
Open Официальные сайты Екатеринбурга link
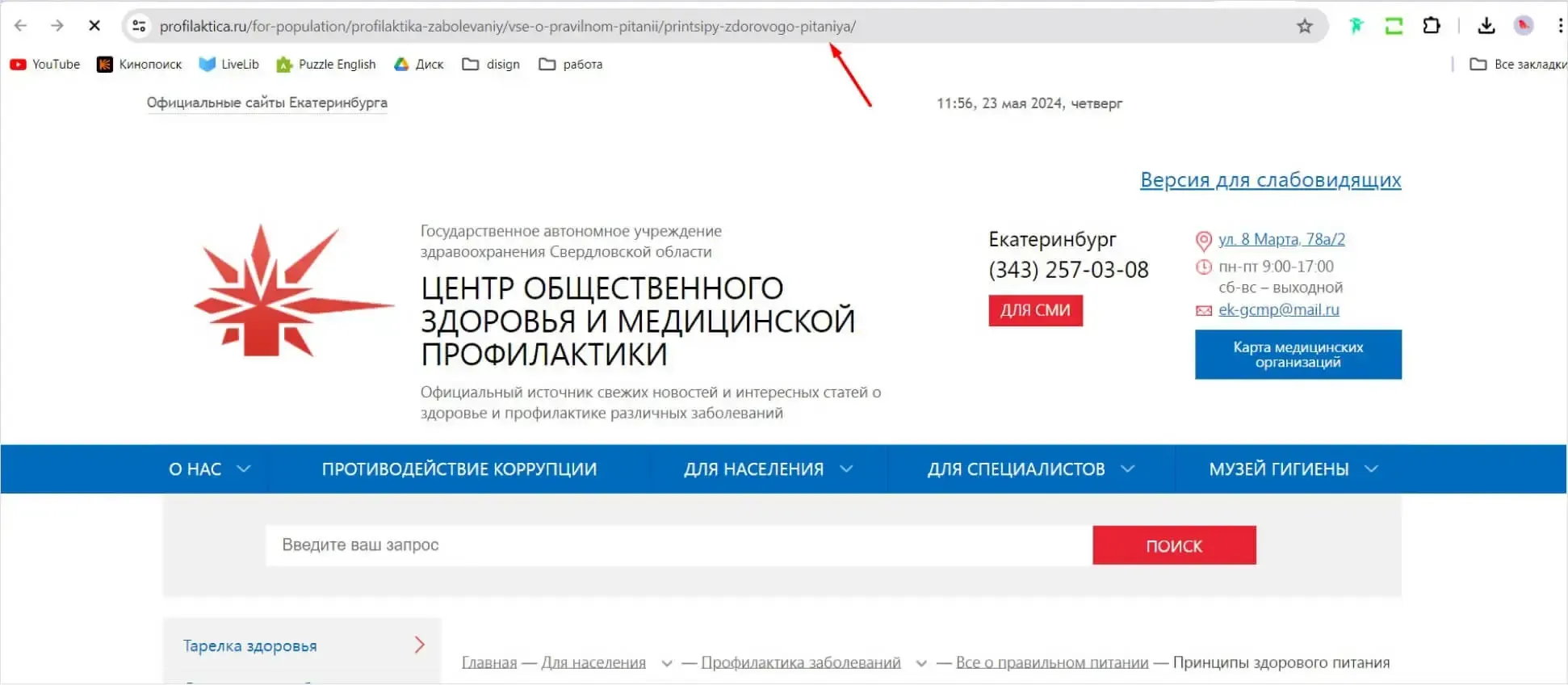coord(266,103)
